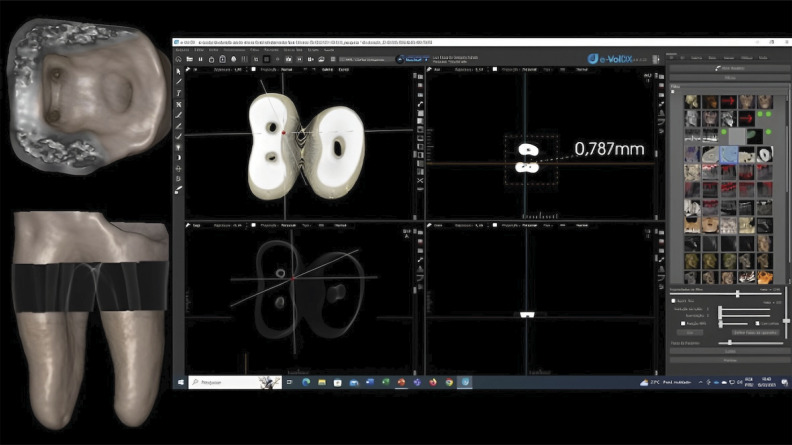Expand the blue template dropdown

tap(414, 59)
